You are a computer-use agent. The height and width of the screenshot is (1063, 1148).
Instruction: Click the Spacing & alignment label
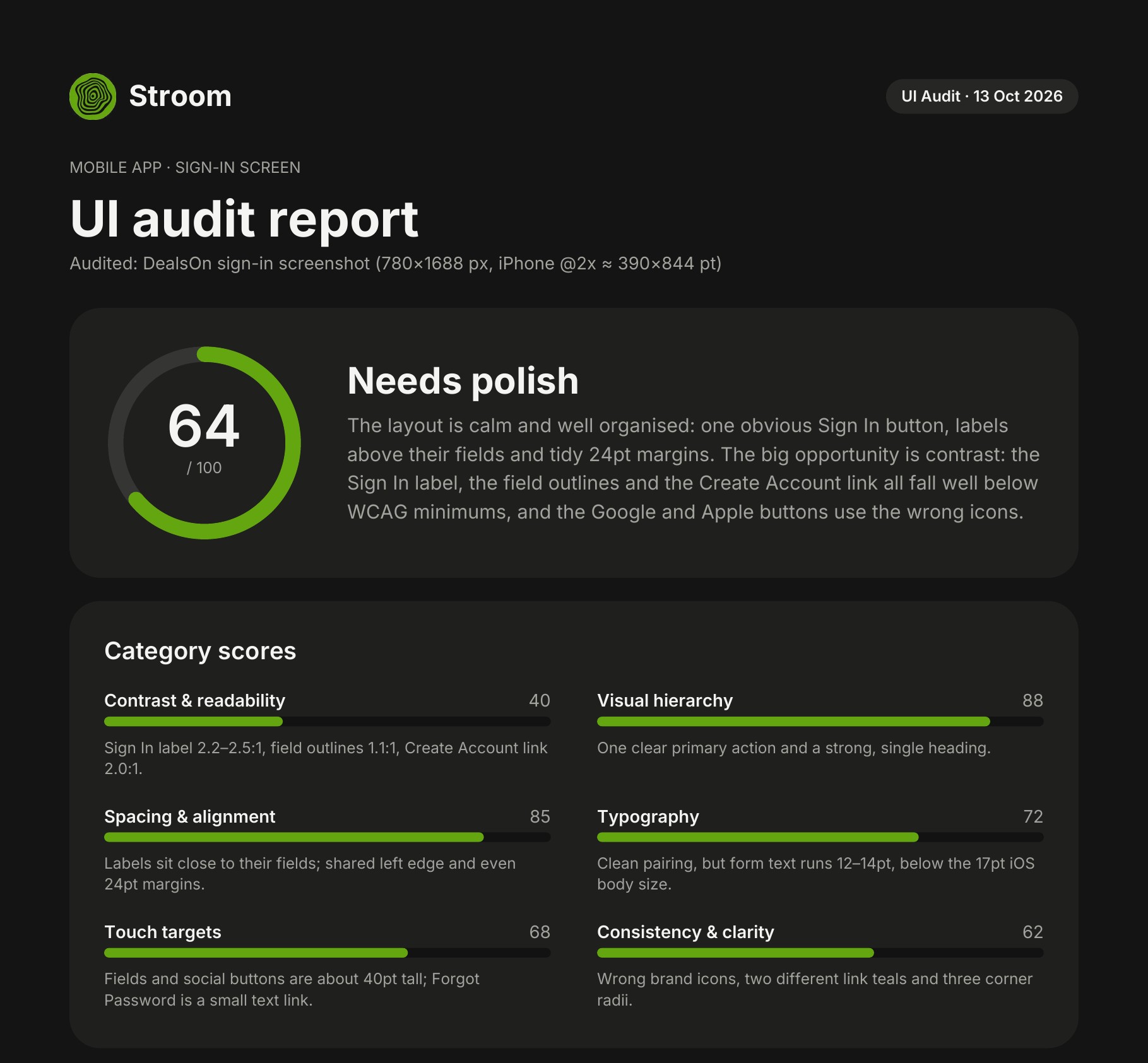coord(190,817)
